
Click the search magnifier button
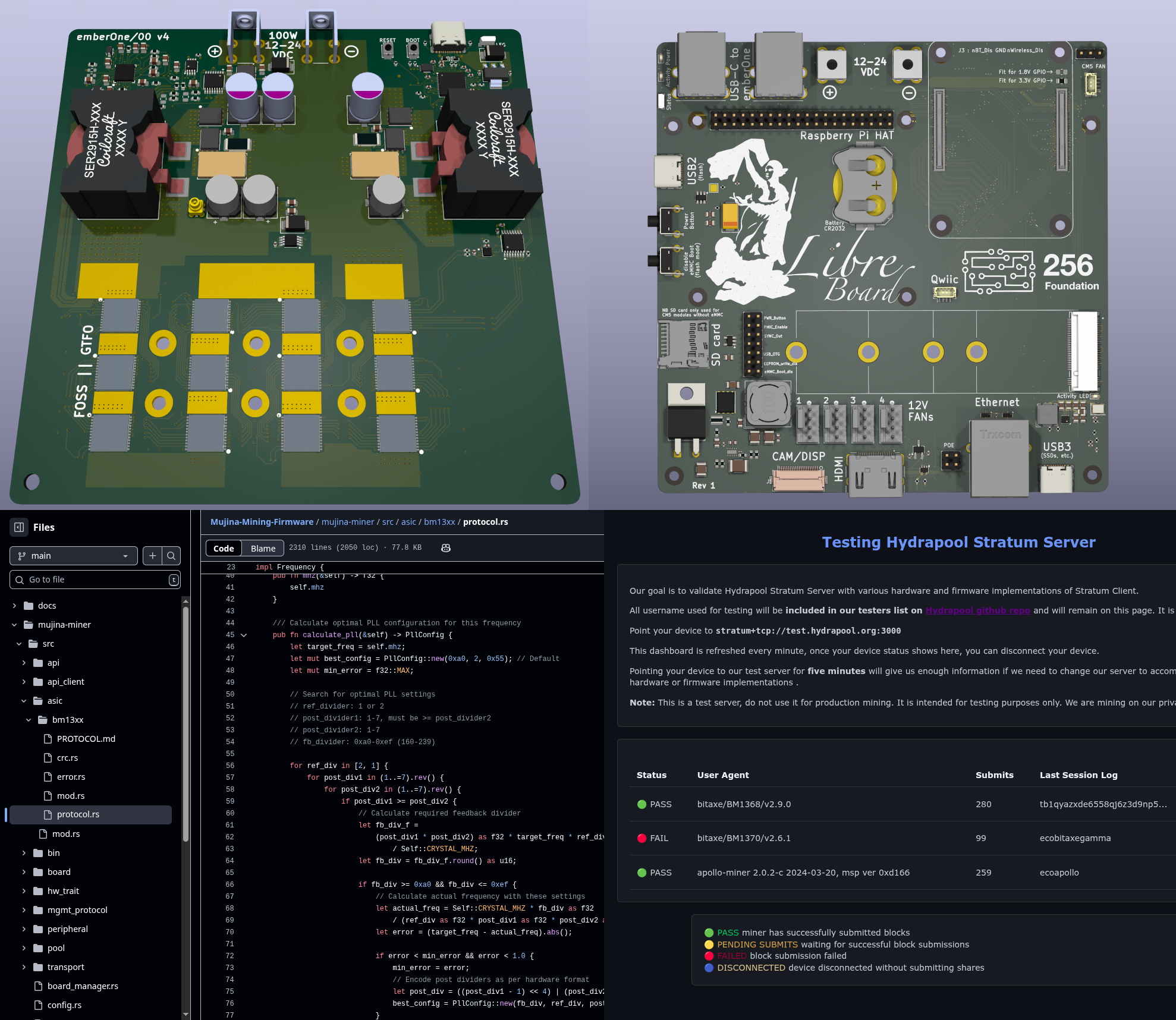coord(171,556)
